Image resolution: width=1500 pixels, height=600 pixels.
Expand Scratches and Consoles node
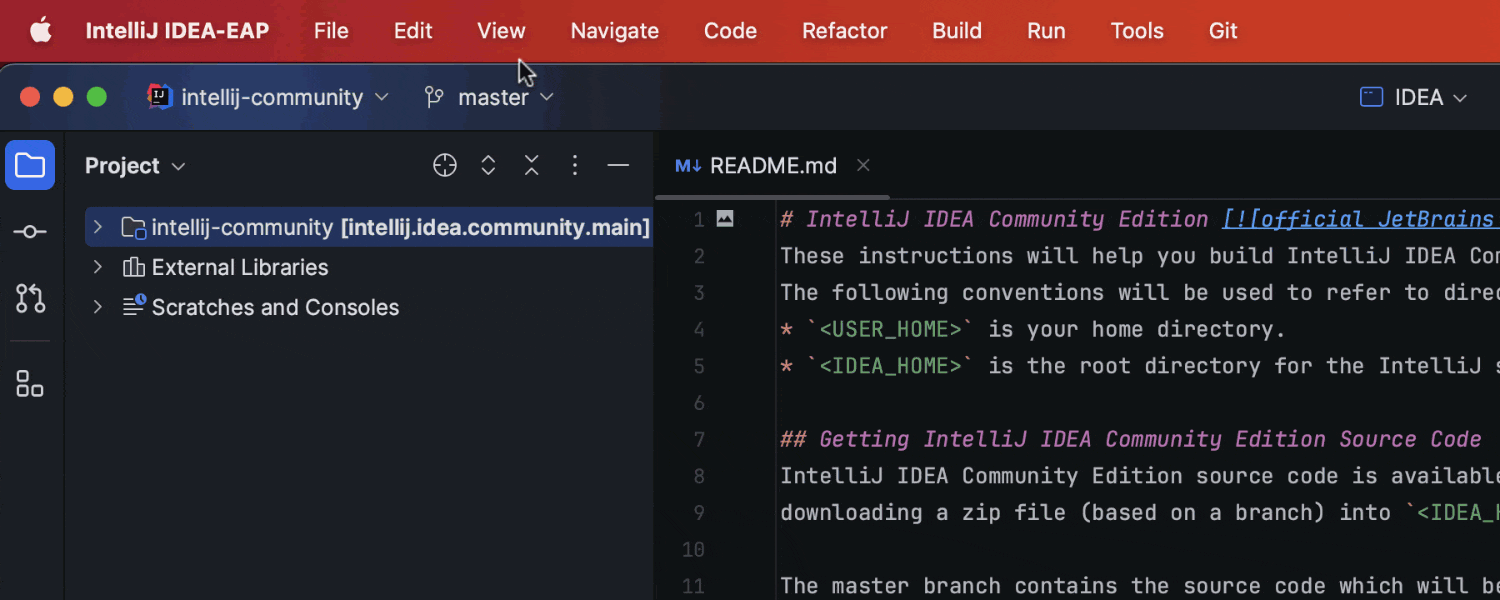(x=97, y=307)
